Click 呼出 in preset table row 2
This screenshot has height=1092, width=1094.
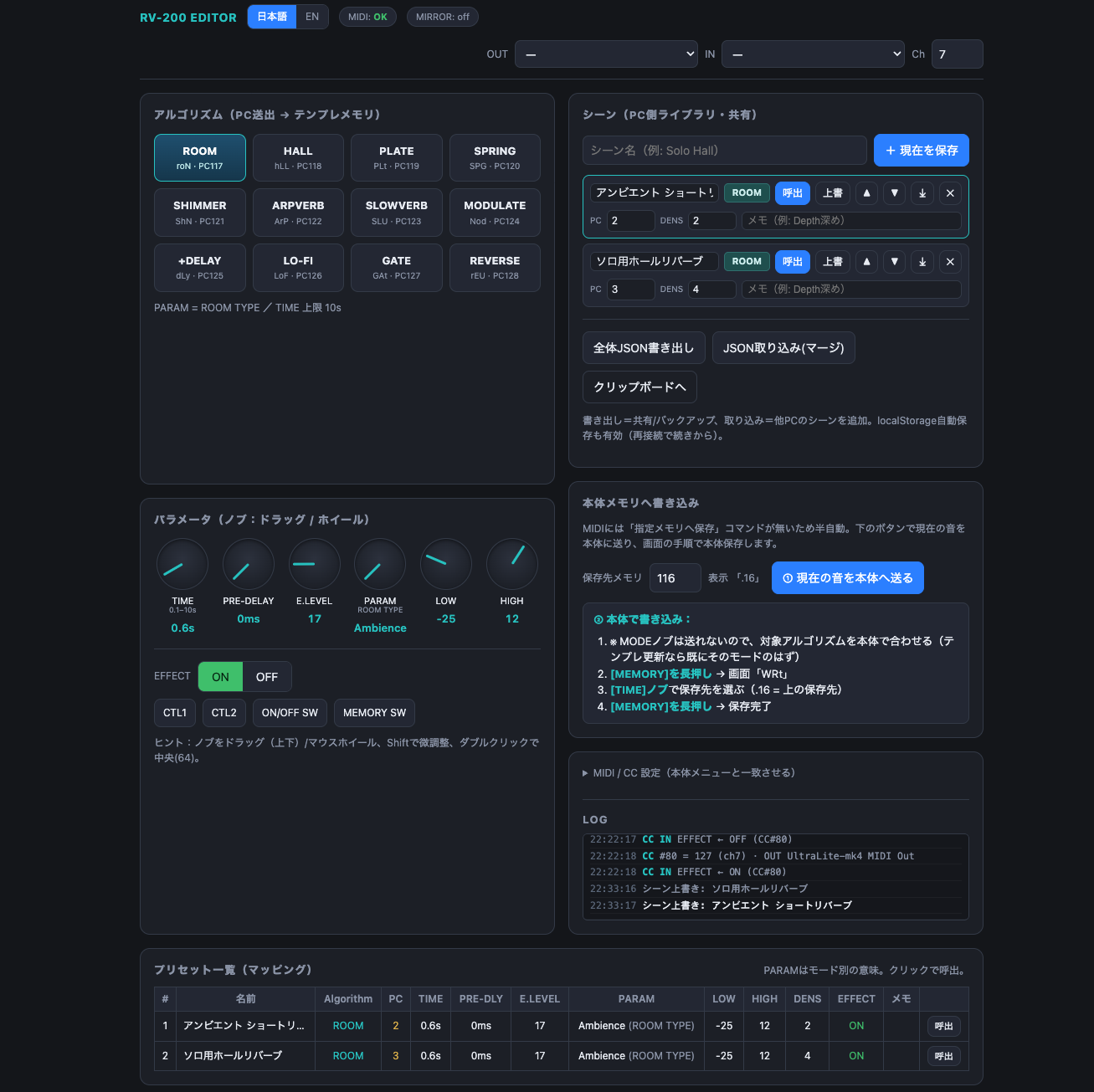[x=944, y=1057]
